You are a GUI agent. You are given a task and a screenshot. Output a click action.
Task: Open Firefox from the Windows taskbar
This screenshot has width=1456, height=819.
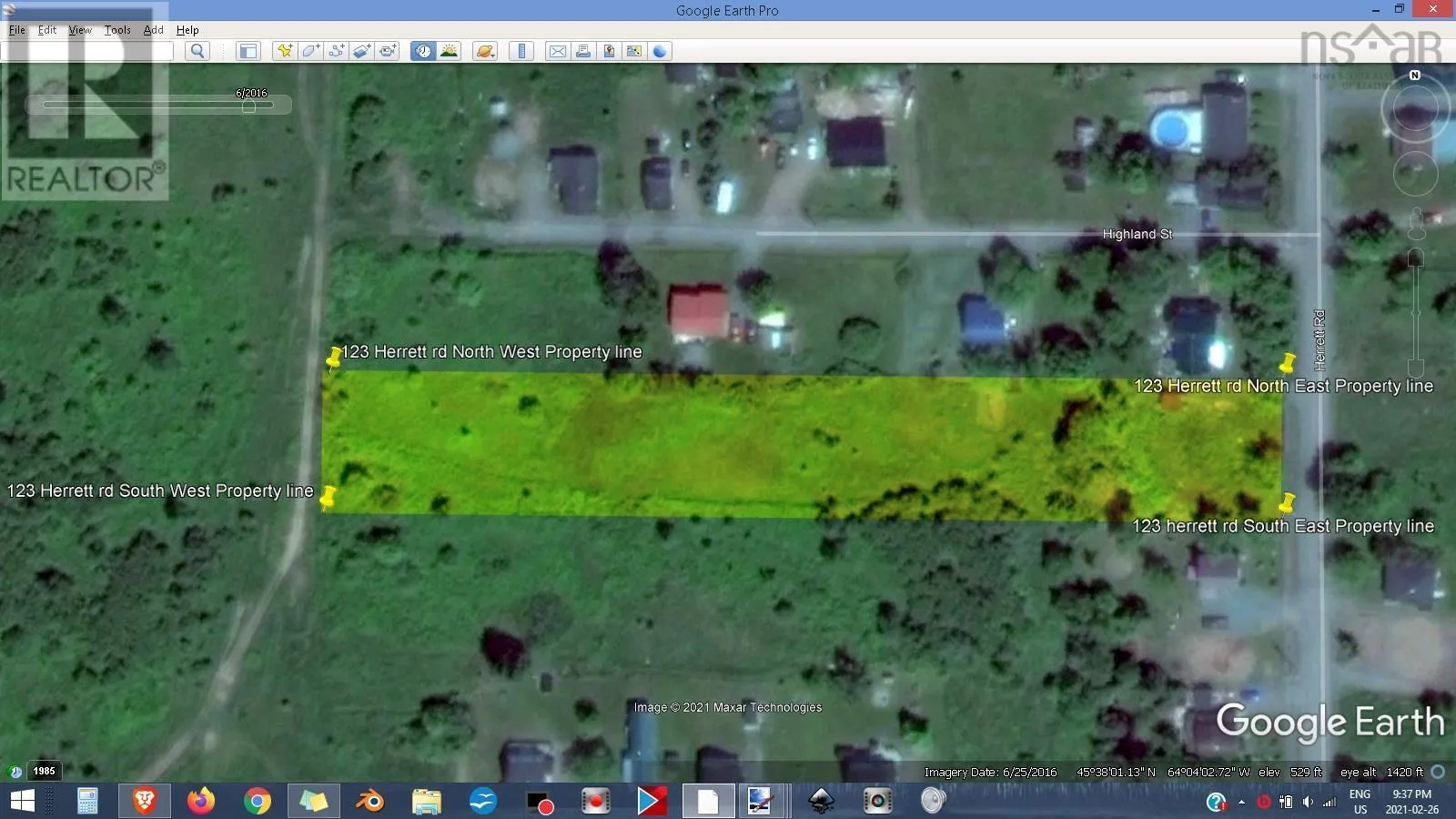(x=201, y=801)
